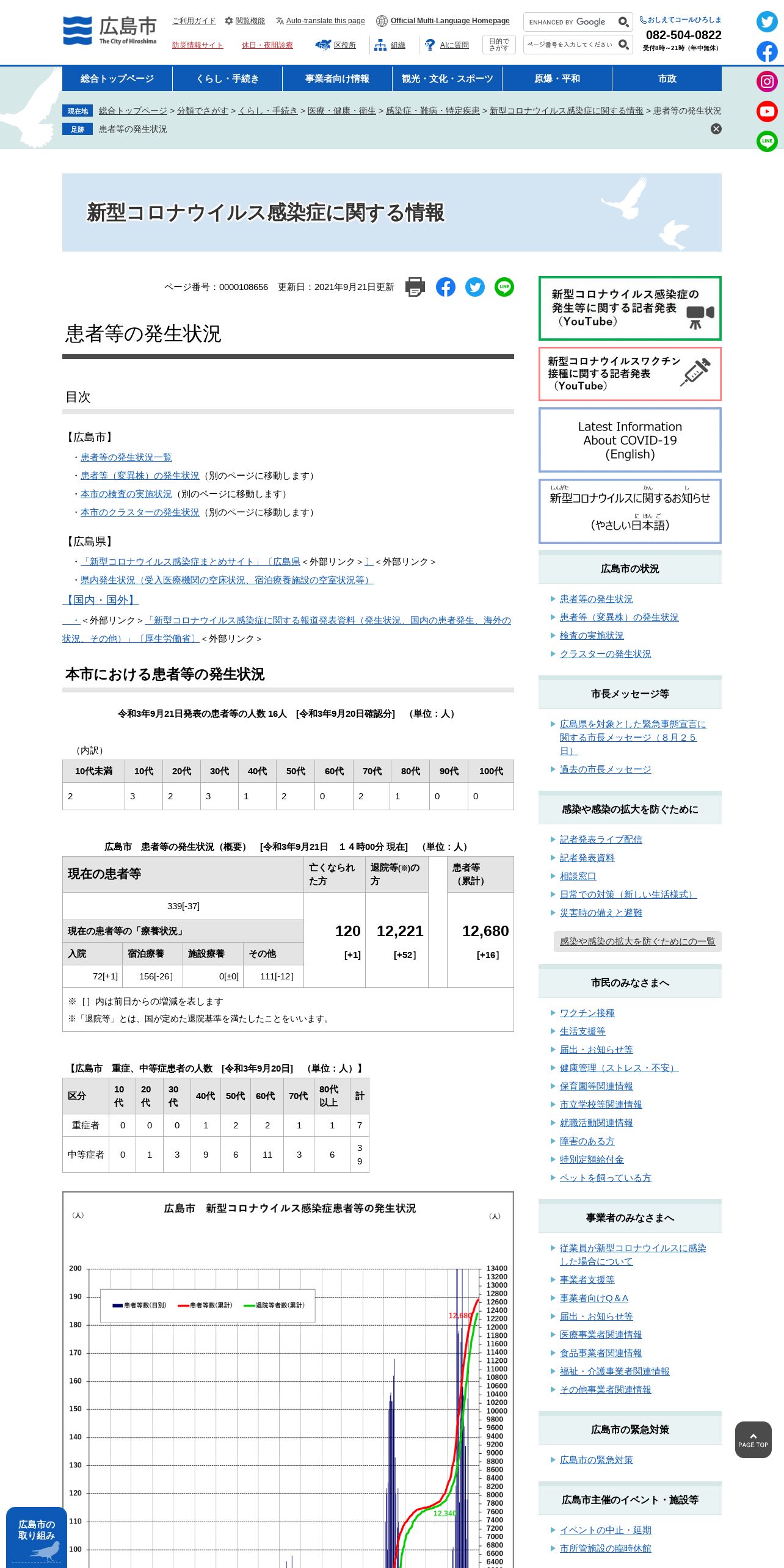Open the press conference YouTube banner

coord(630,308)
